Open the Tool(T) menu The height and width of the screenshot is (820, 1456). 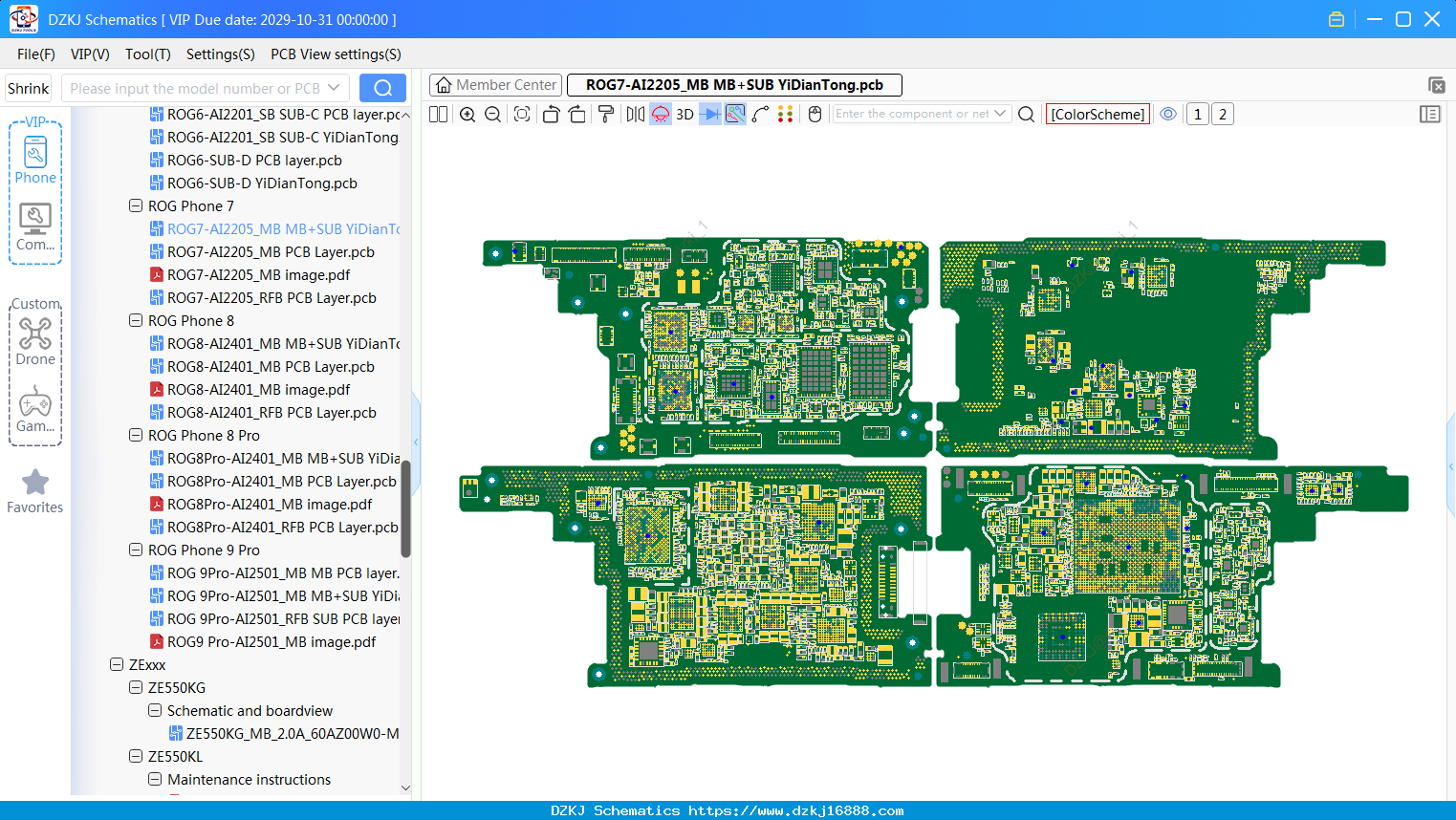point(148,54)
